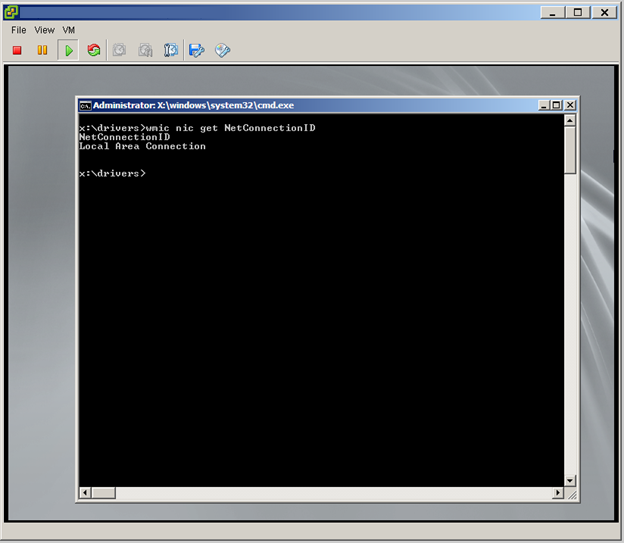The width and height of the screenshot is (624, 543).
Task: Click the last x:\drivers> prompt line
Action: (x=112, y=174)
